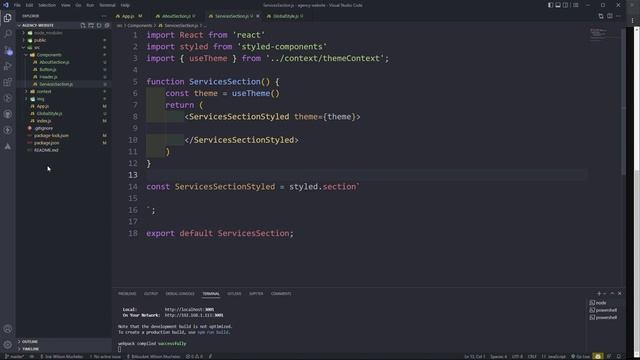
Task: Collapse the src folder
Action: [63, 47]
